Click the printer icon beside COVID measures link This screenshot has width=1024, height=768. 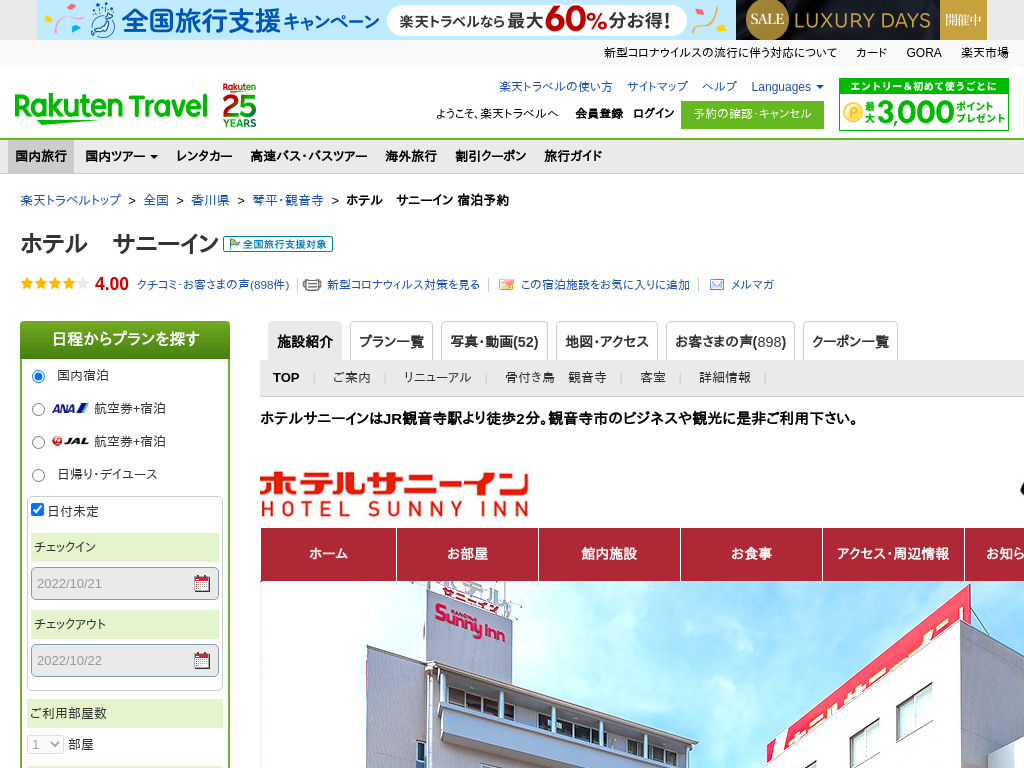pos(312,285)
